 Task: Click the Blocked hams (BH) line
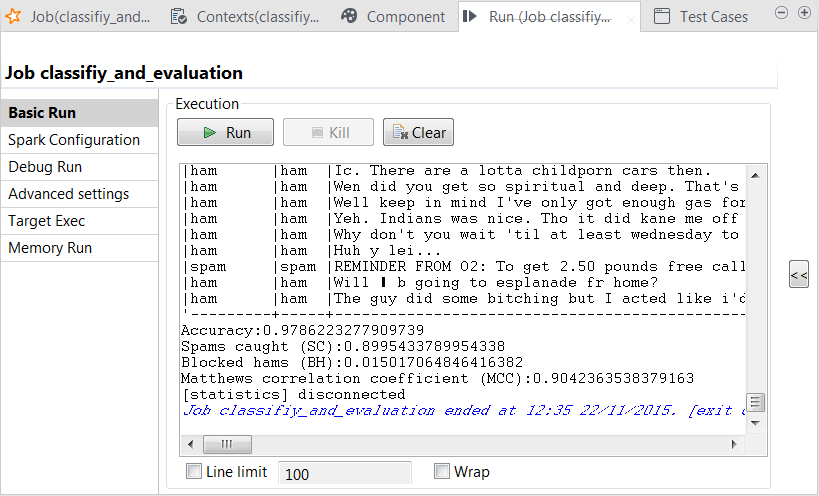(352, 362)
